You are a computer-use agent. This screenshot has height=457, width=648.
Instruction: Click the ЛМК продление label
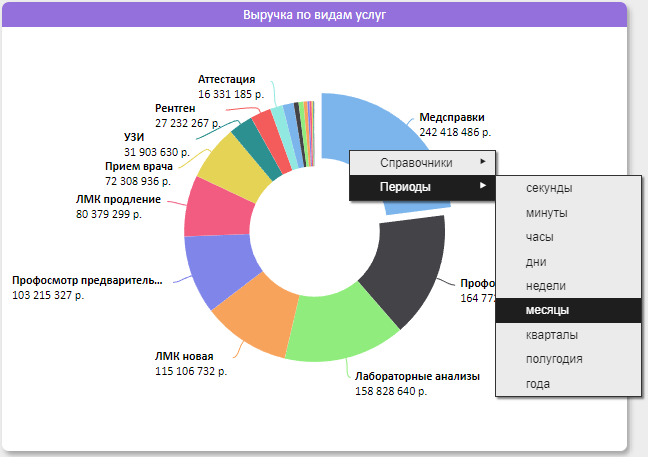tap(118, 199)
